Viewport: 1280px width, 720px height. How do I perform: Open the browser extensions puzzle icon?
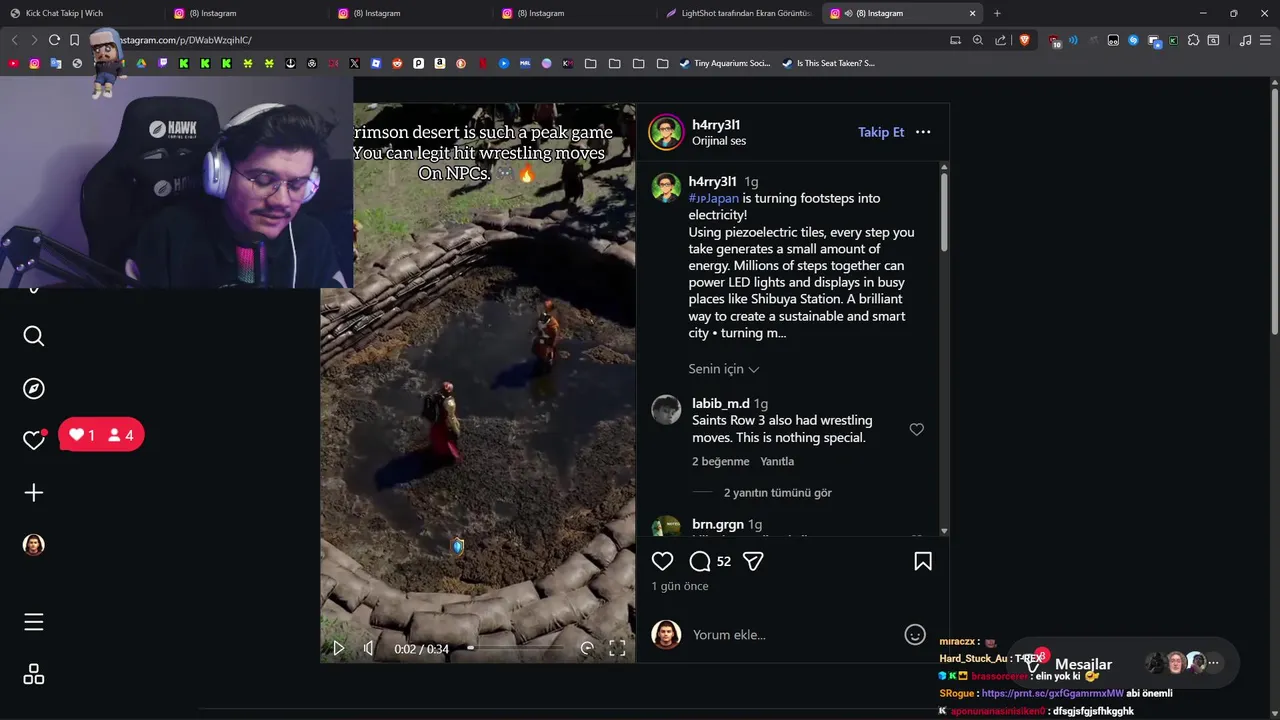point(1193,40)
